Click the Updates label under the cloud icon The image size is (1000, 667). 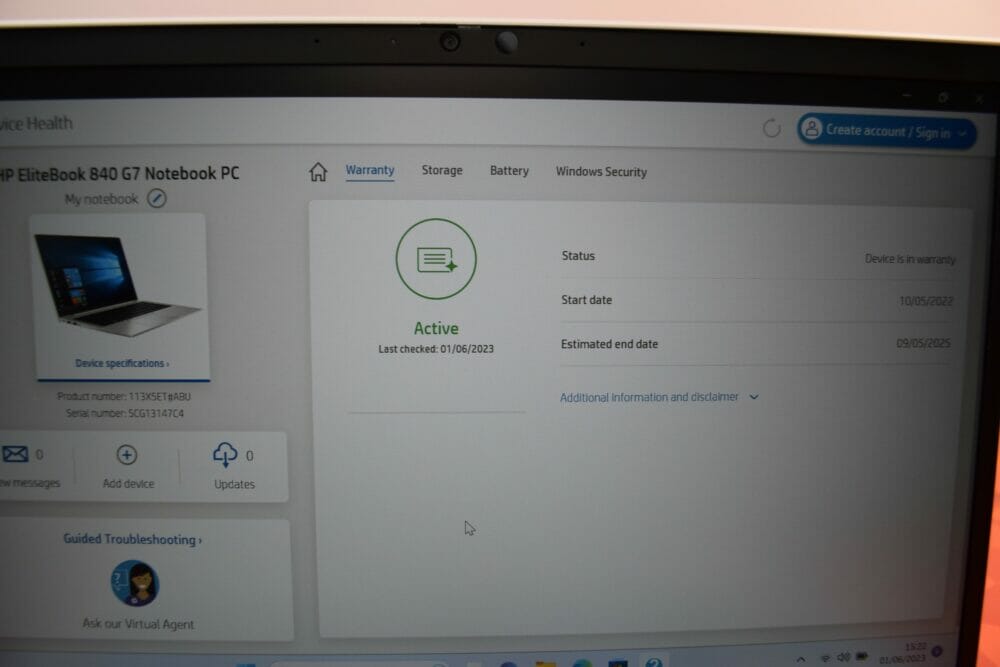[234, 484]
